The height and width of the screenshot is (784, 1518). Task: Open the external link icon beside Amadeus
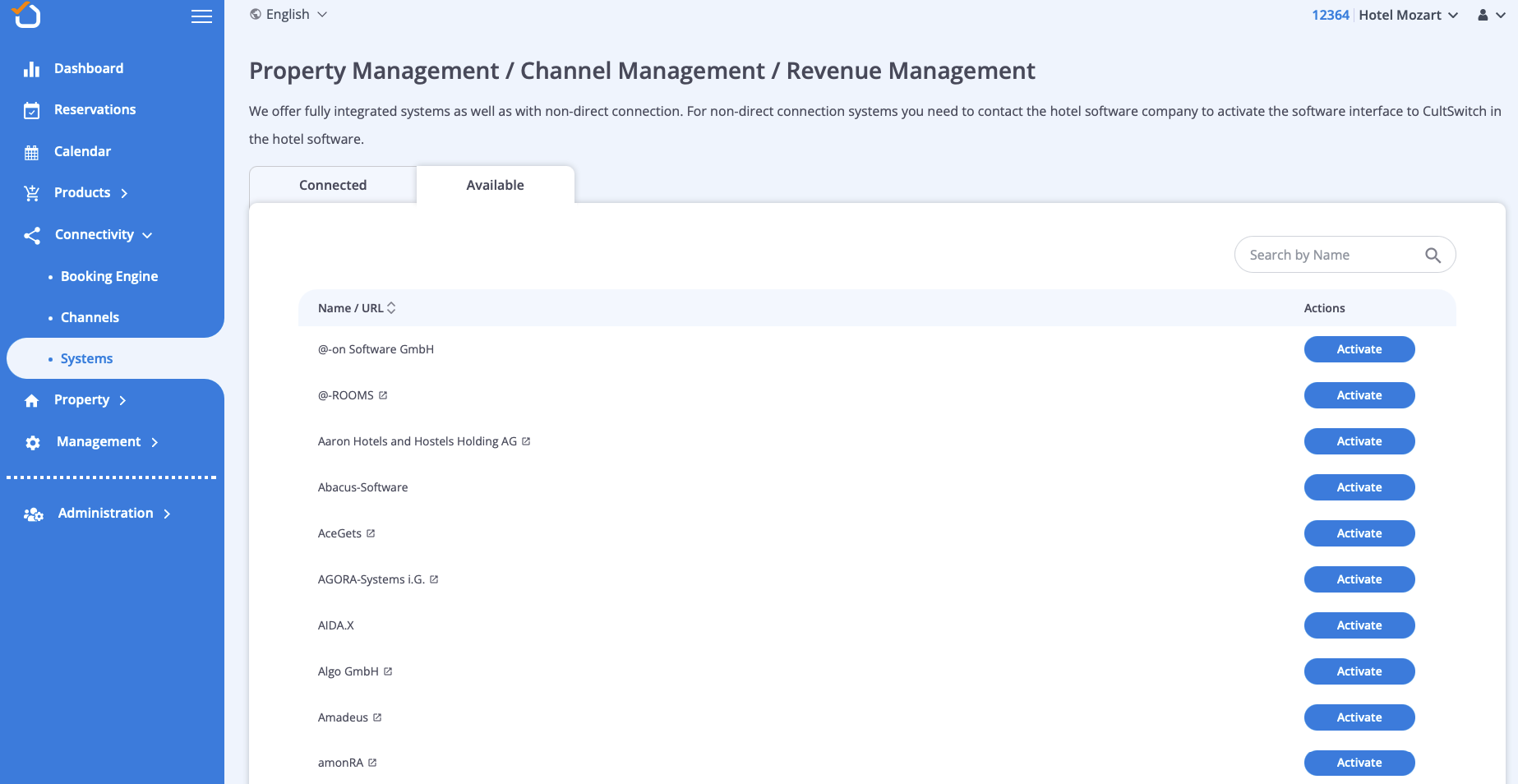click(x=377, y=717)
